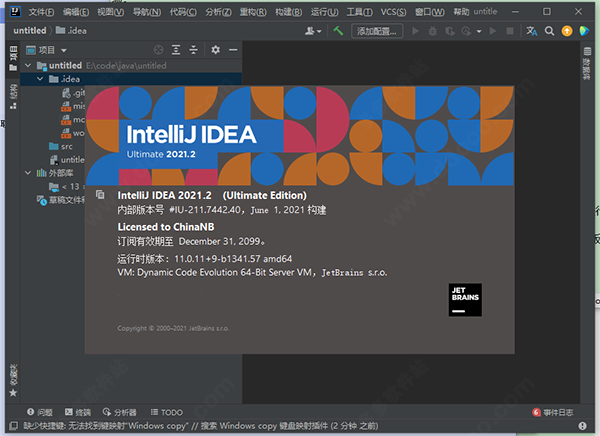This screenshot has width=600, height=436.
Task: Click the Expand All icon in project panel
Action: [x=176, y=50]
